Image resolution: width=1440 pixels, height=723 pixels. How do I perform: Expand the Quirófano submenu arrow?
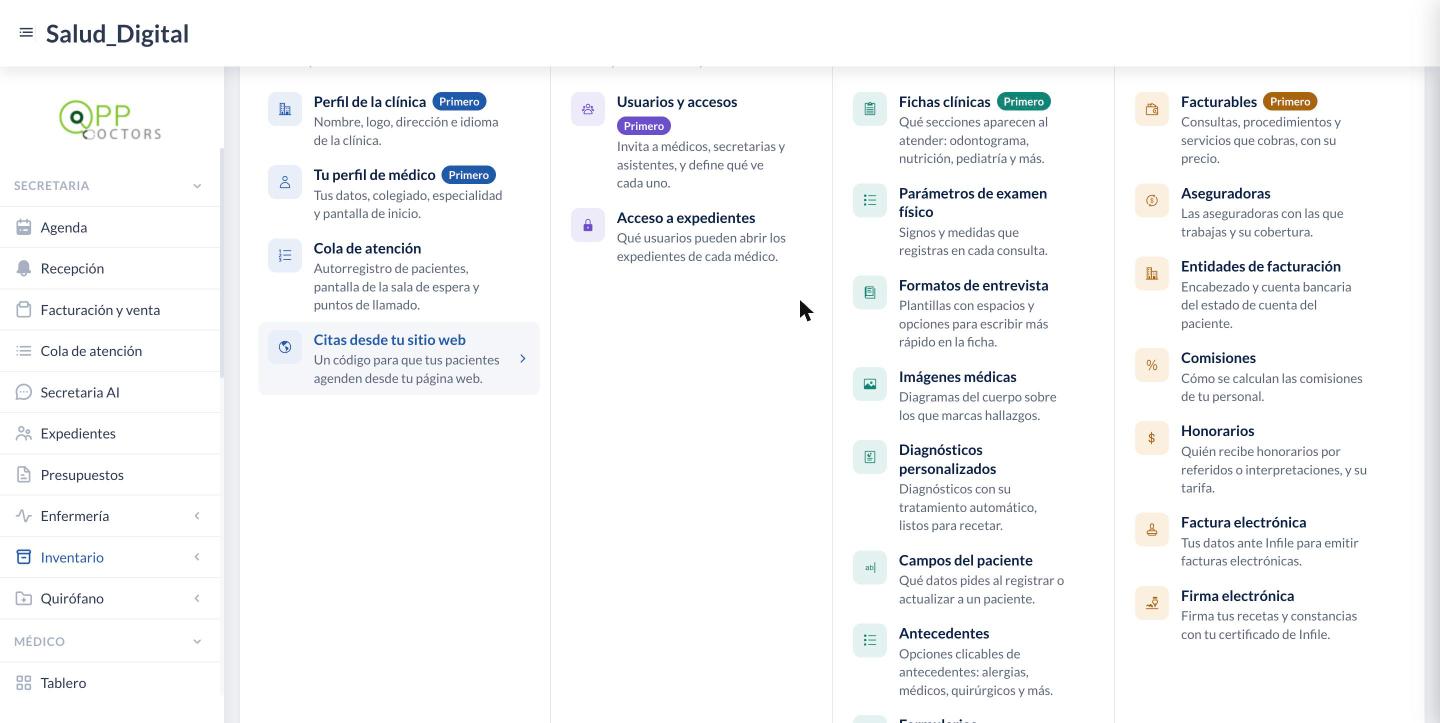pos(197,598)
